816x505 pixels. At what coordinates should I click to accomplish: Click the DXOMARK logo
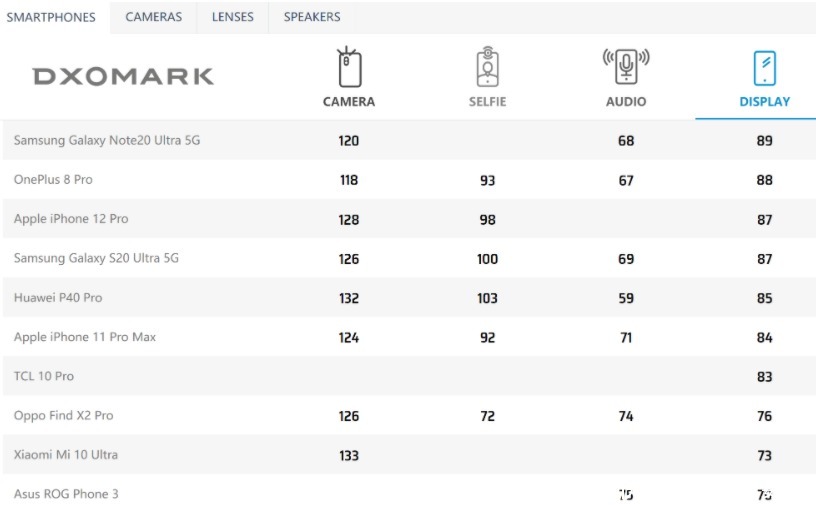tap(123, 77)
